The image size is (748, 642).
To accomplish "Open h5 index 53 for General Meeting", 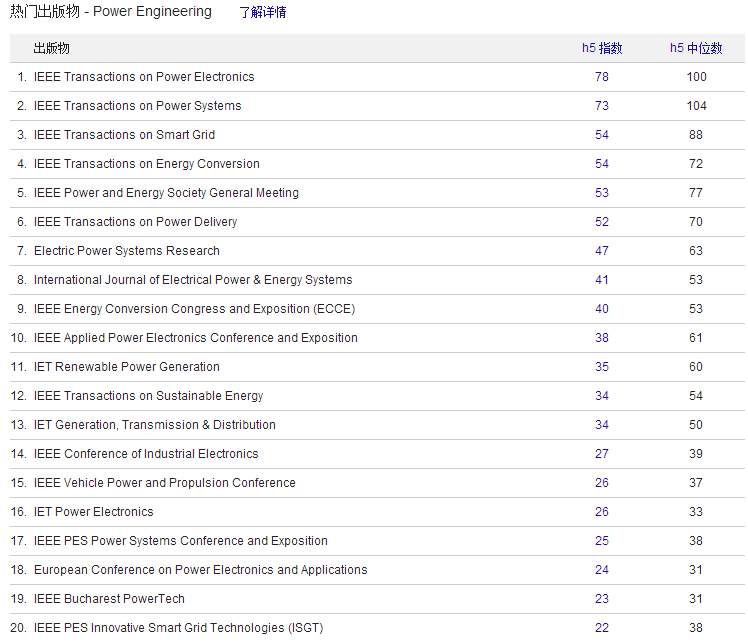I will [602, 193].
